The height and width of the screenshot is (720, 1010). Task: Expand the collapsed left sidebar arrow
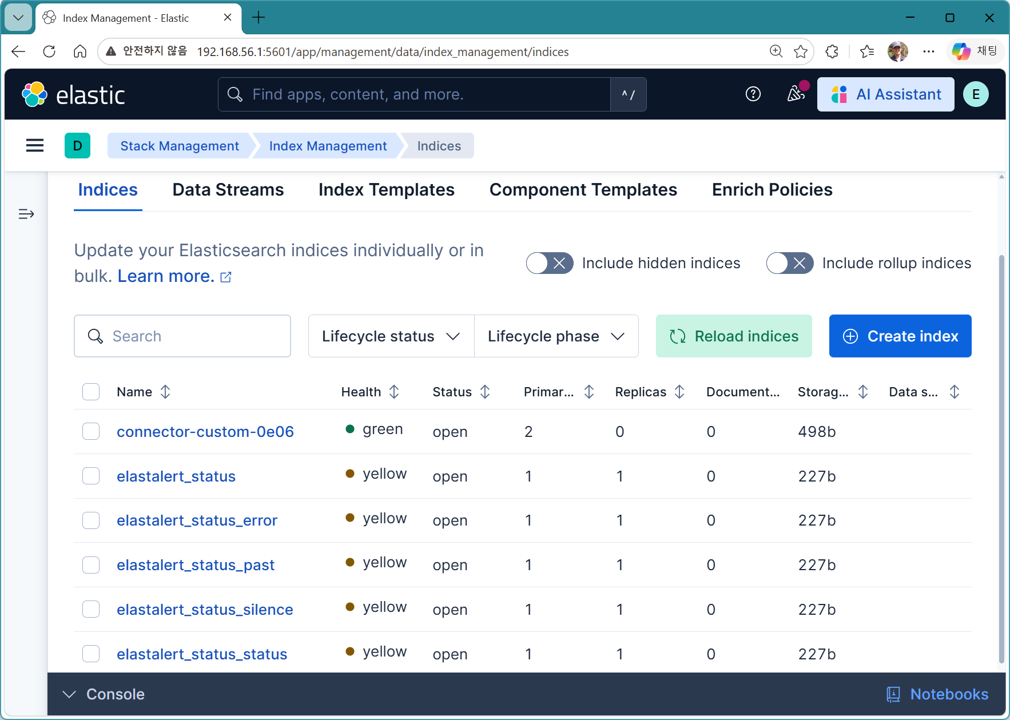point(26,213)
